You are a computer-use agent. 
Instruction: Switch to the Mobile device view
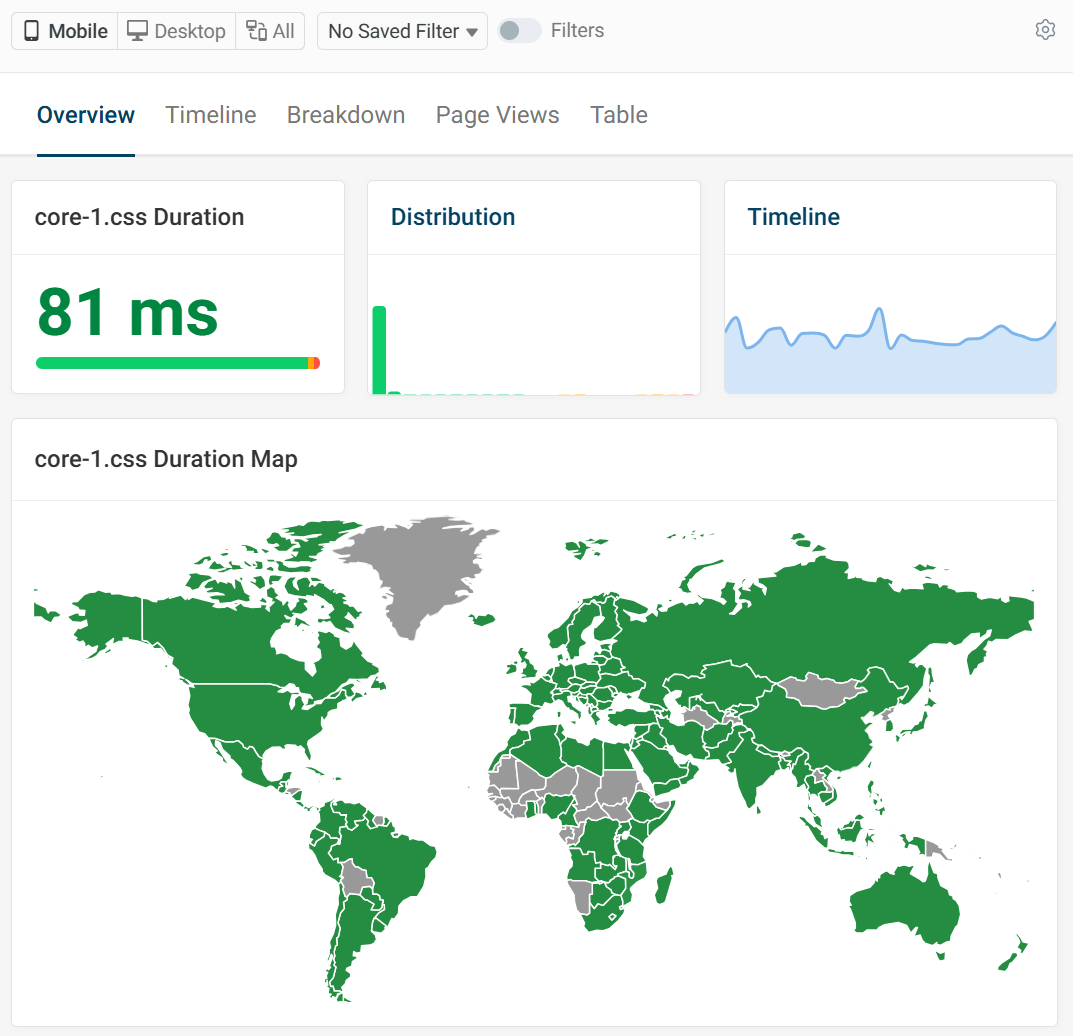(x=63, y=31)
